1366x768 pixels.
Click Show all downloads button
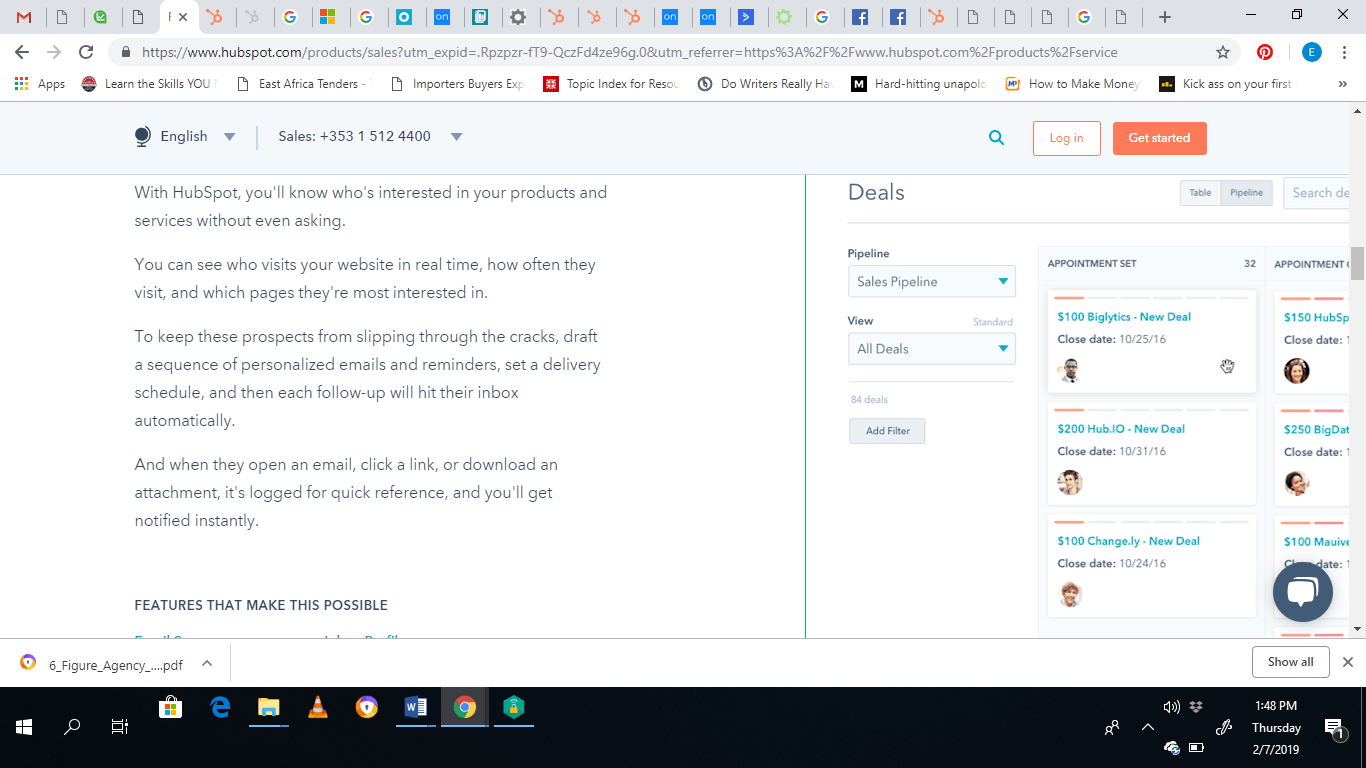pyautogui.click(x=1290, y=662)
